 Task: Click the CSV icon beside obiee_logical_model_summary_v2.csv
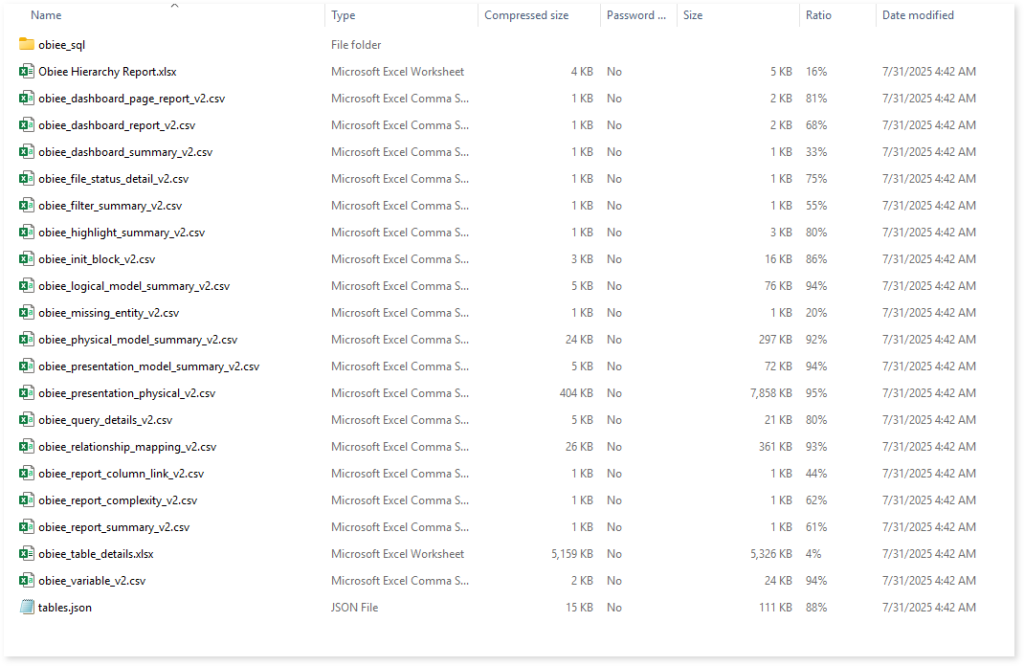(x=27, y=285)
